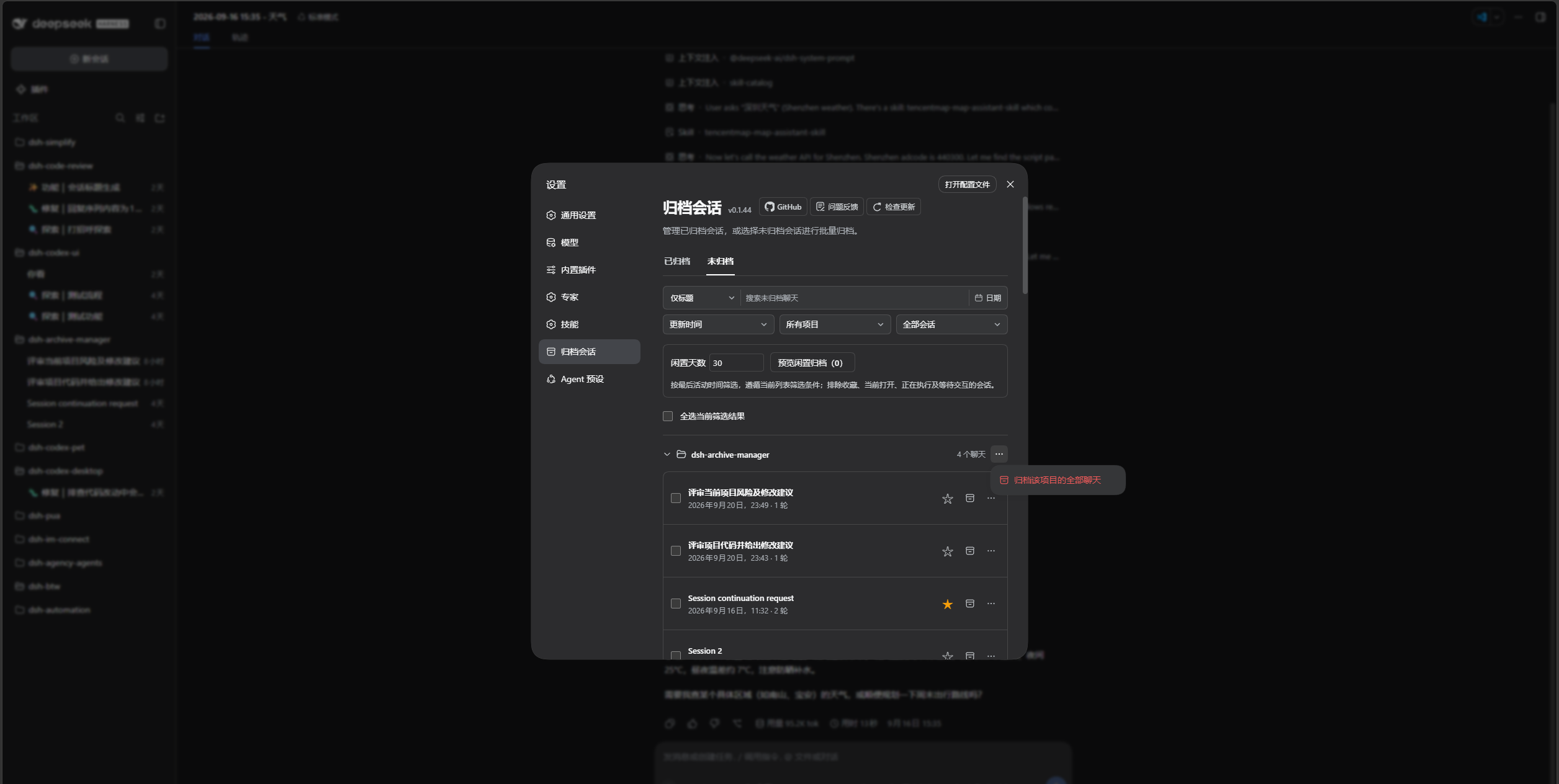Star the 评审项目代码并给出修改建议 chat
This screenshot has width=1559, height=784.
pyautogui.click(x=947, y=551)
